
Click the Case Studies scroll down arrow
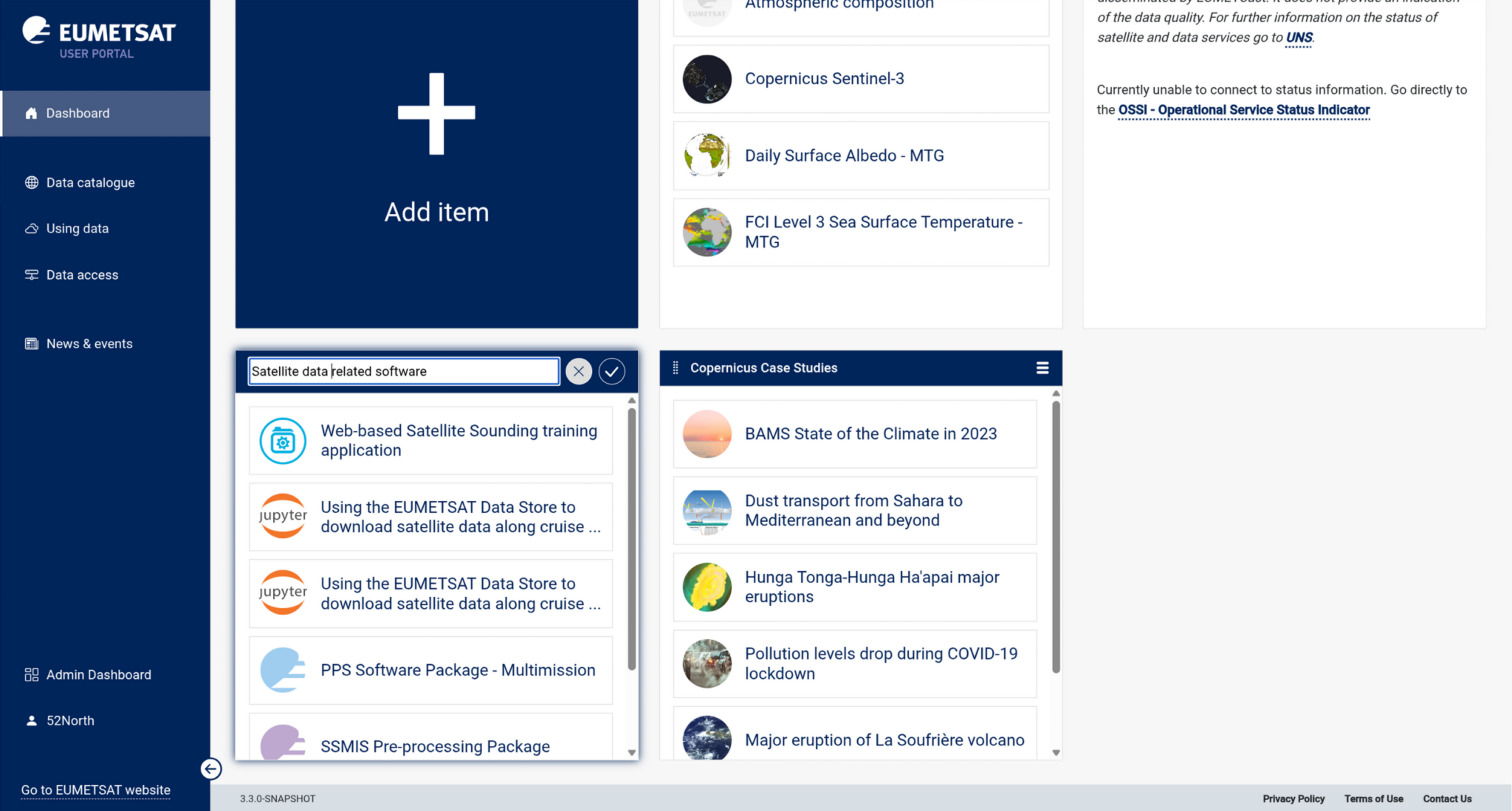[1056, 753]
